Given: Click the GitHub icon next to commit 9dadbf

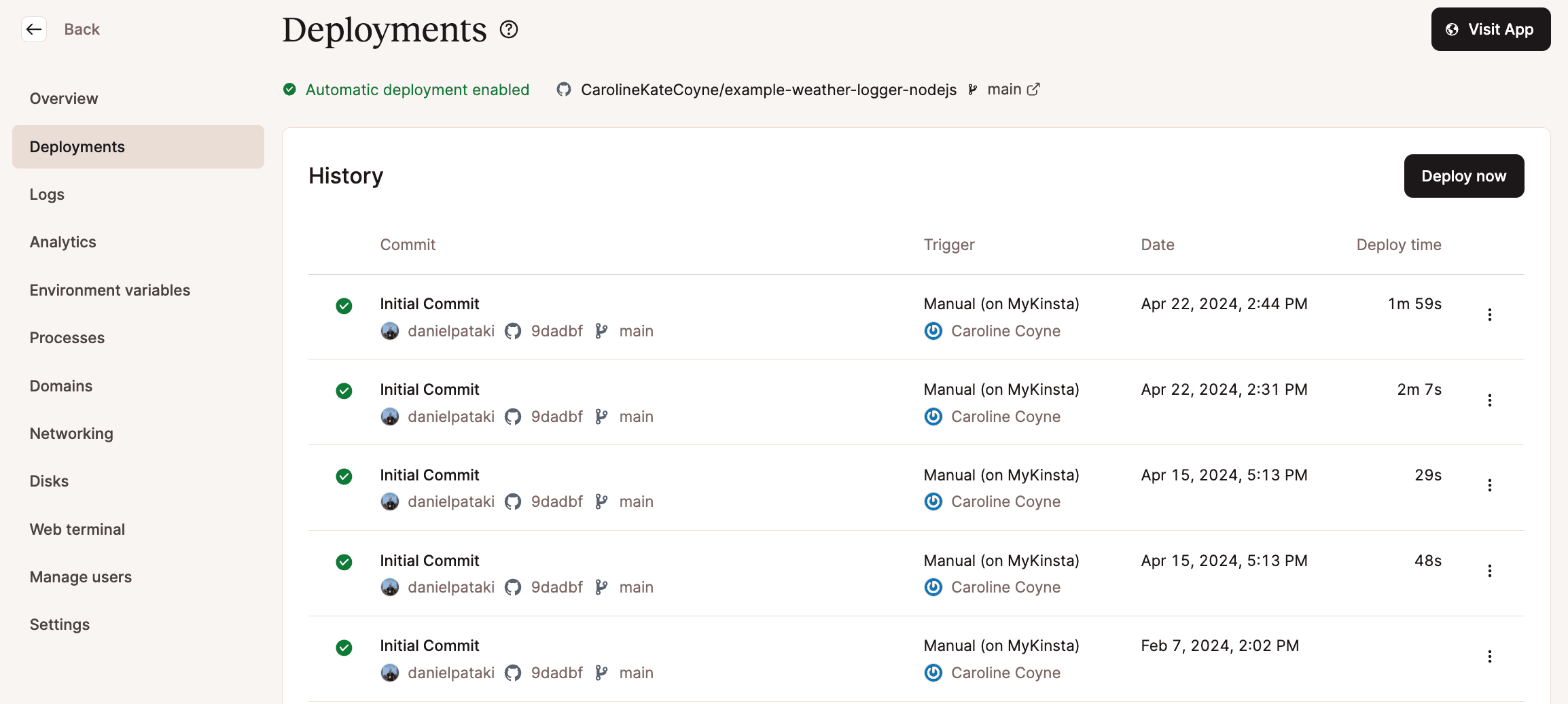Looking at the screenshot, I should pos(513,331).
